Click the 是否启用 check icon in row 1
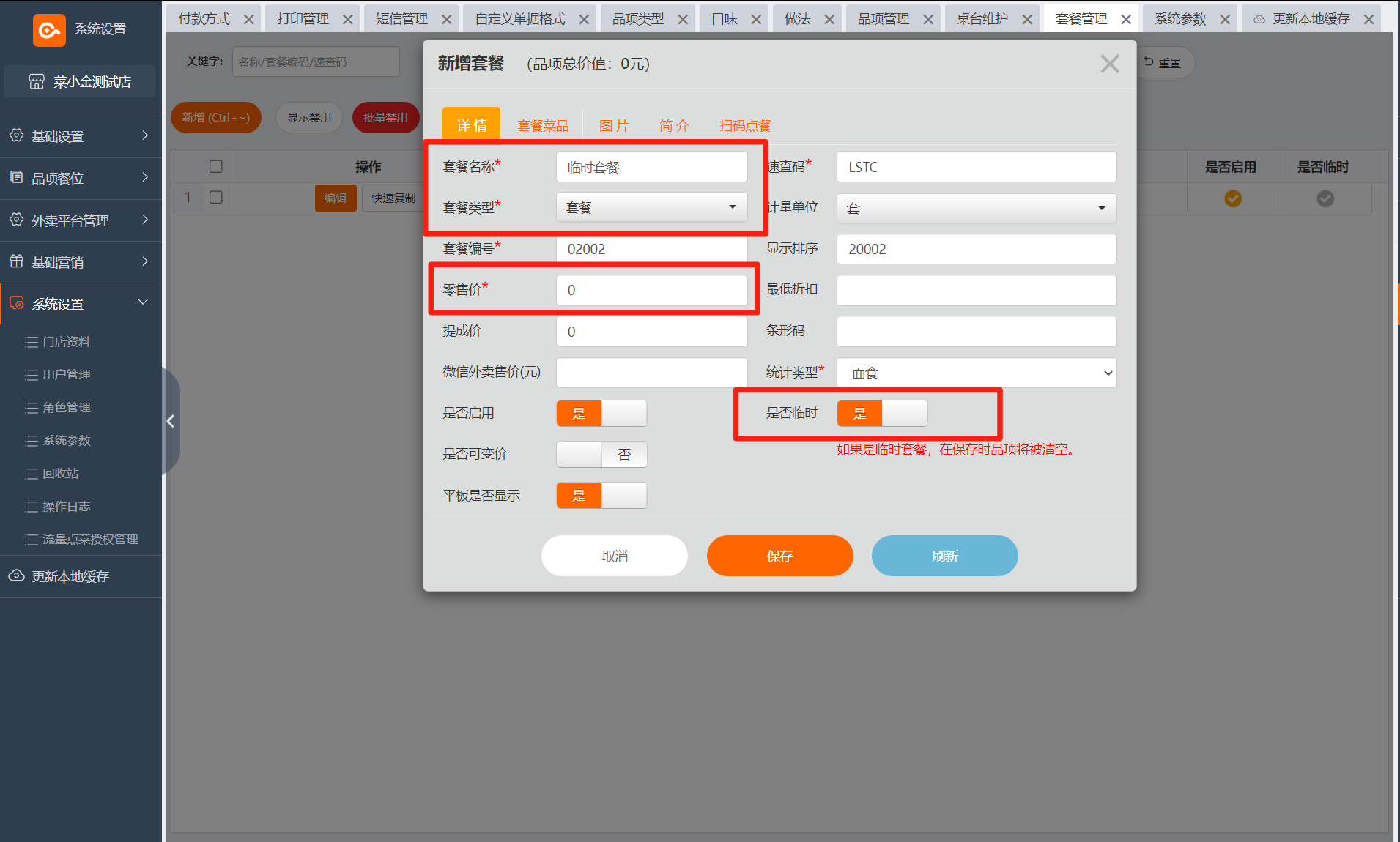The height and width of the screenshot is (842, 1400). tap(1233, 198)
